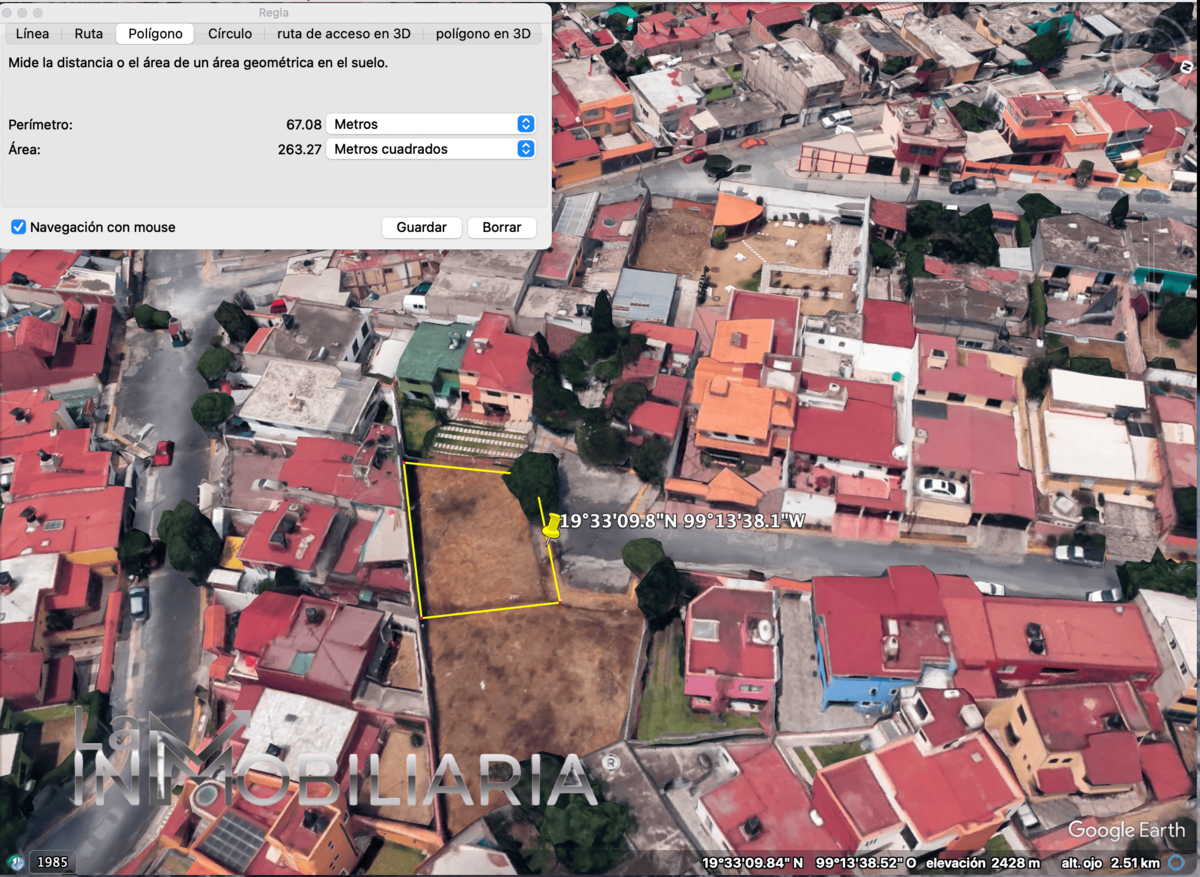Click the status bar longitude 99°13'38.52" O

pyautogui.click(x=866, y=862)
